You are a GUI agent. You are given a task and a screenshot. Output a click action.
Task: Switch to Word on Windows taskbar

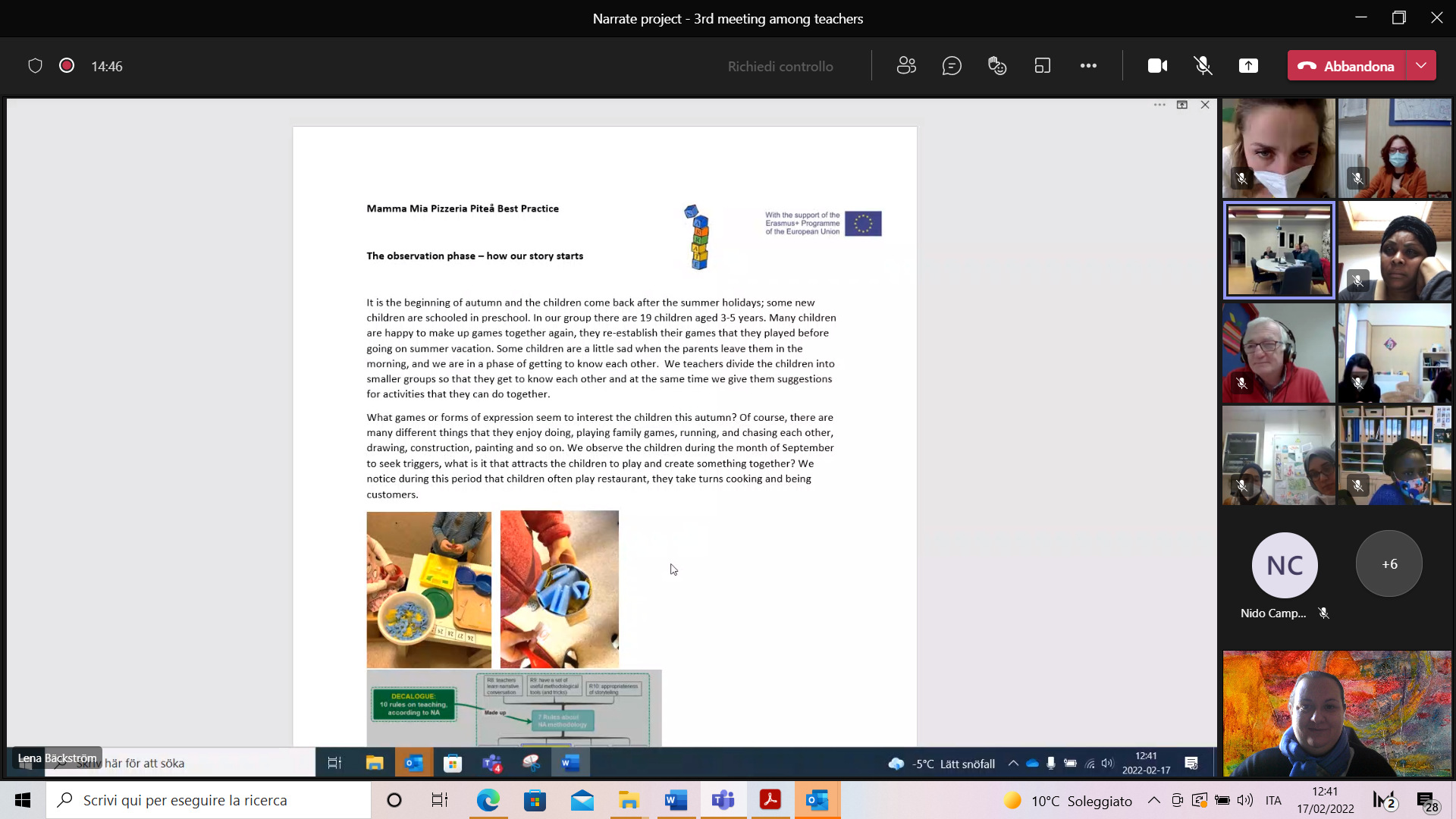[676, 800]
